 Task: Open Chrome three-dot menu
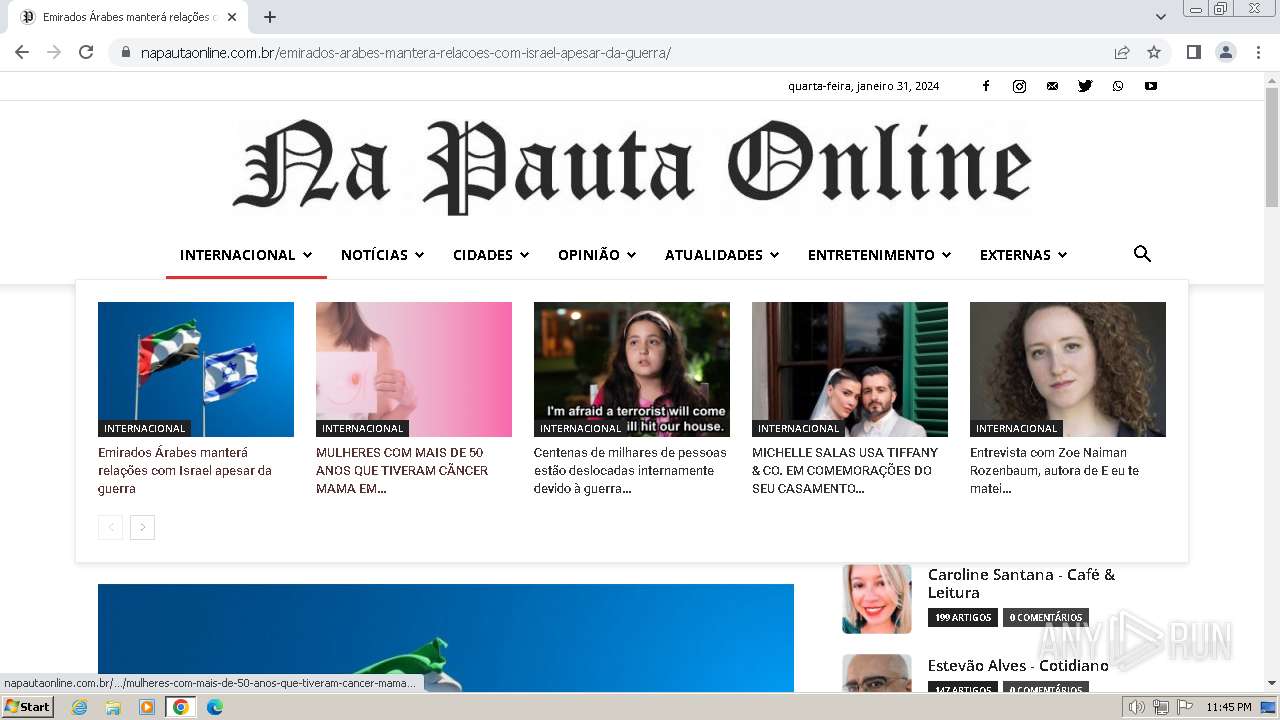click(1258, 52)
